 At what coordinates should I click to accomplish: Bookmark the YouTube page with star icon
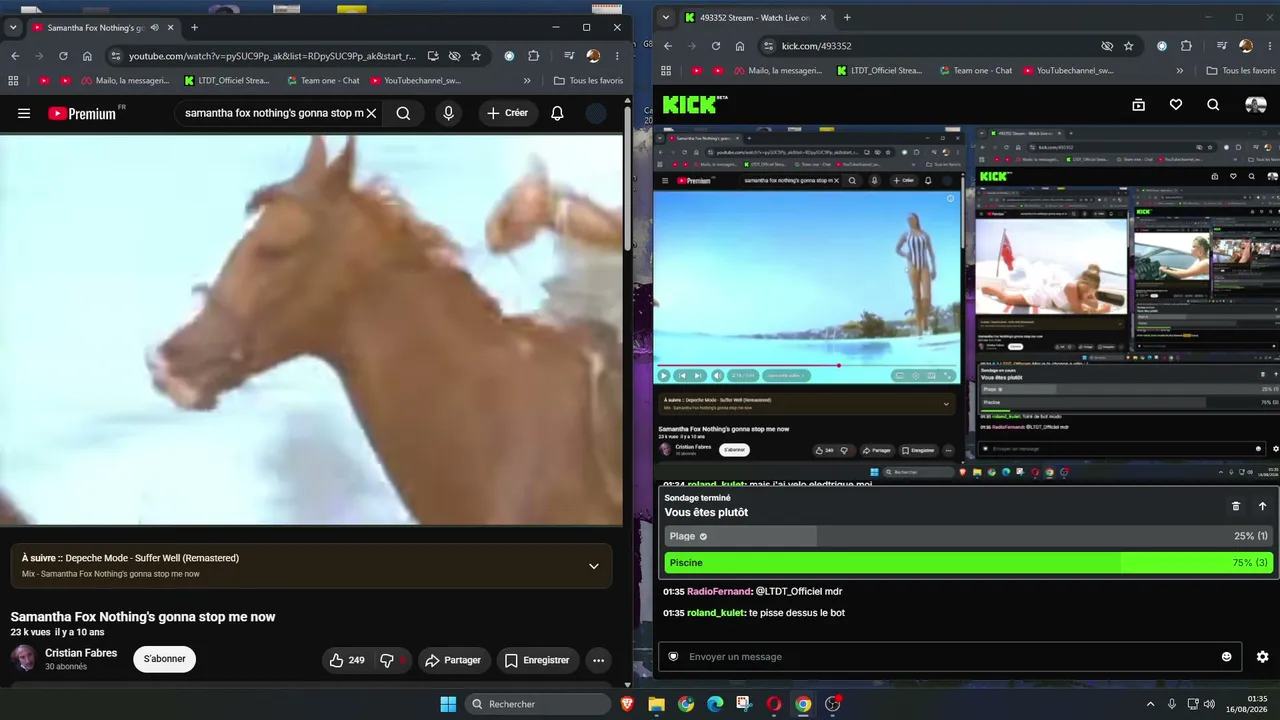(476, 56)
